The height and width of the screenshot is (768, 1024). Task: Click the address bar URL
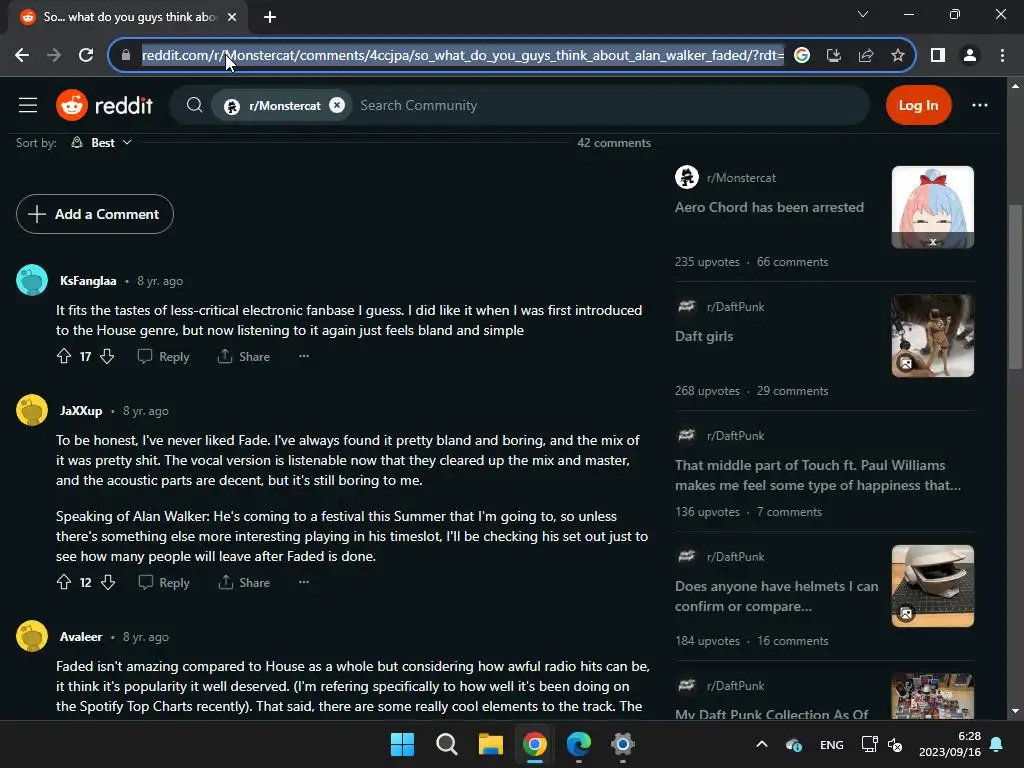462,56
